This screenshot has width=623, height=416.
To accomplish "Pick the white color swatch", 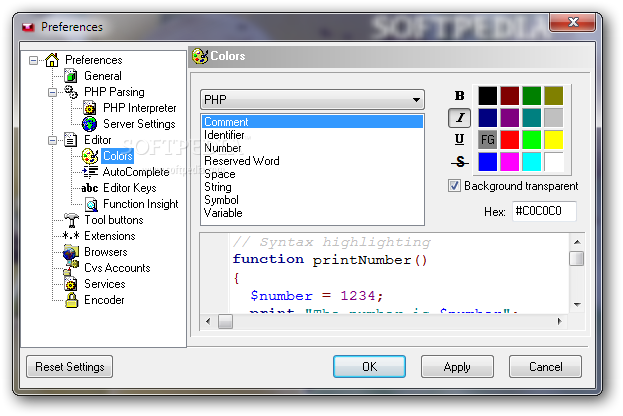I will 553,162.
